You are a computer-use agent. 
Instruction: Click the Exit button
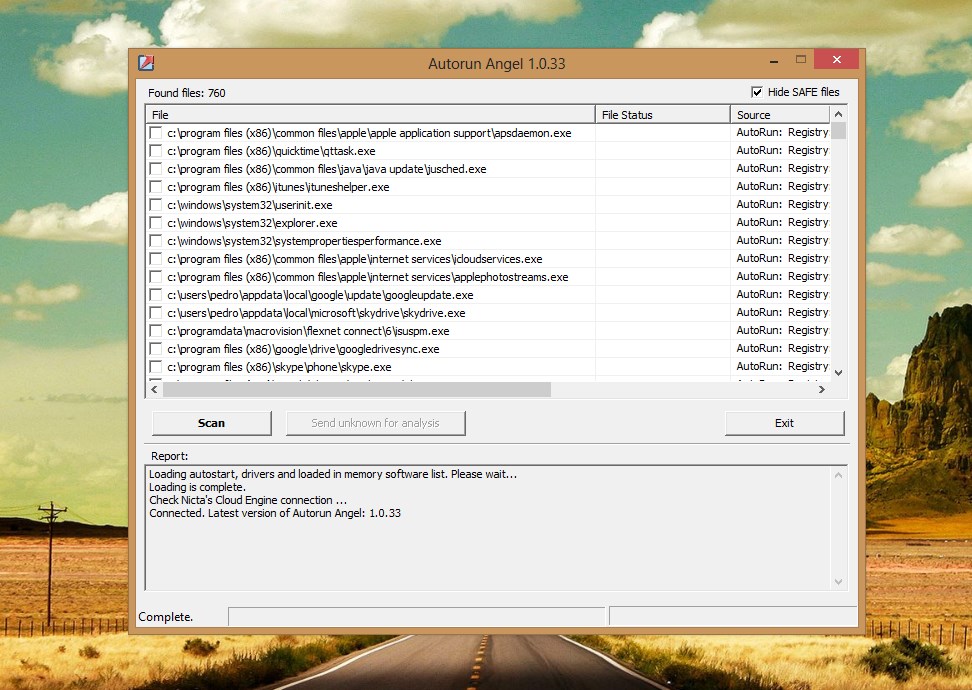click(x=784, y=423)
